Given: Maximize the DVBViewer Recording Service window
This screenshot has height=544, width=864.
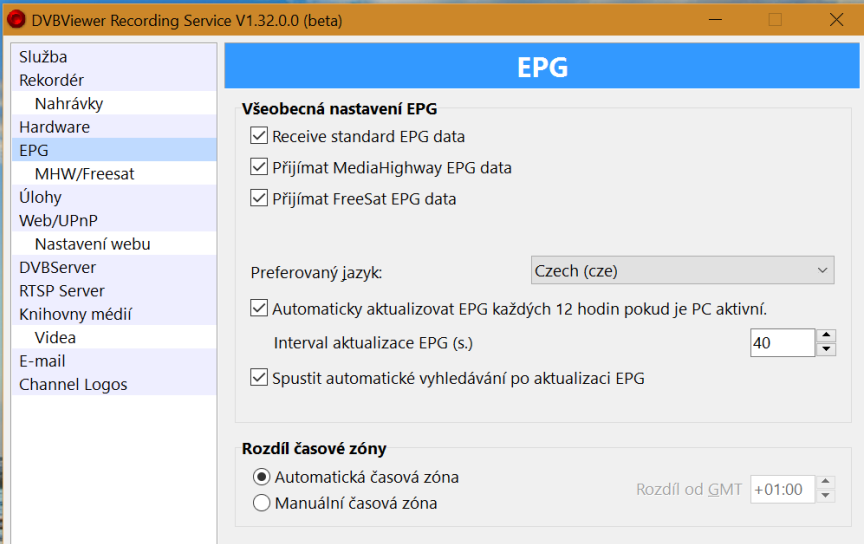Looking at the screenshot, I should coord(775,20).
